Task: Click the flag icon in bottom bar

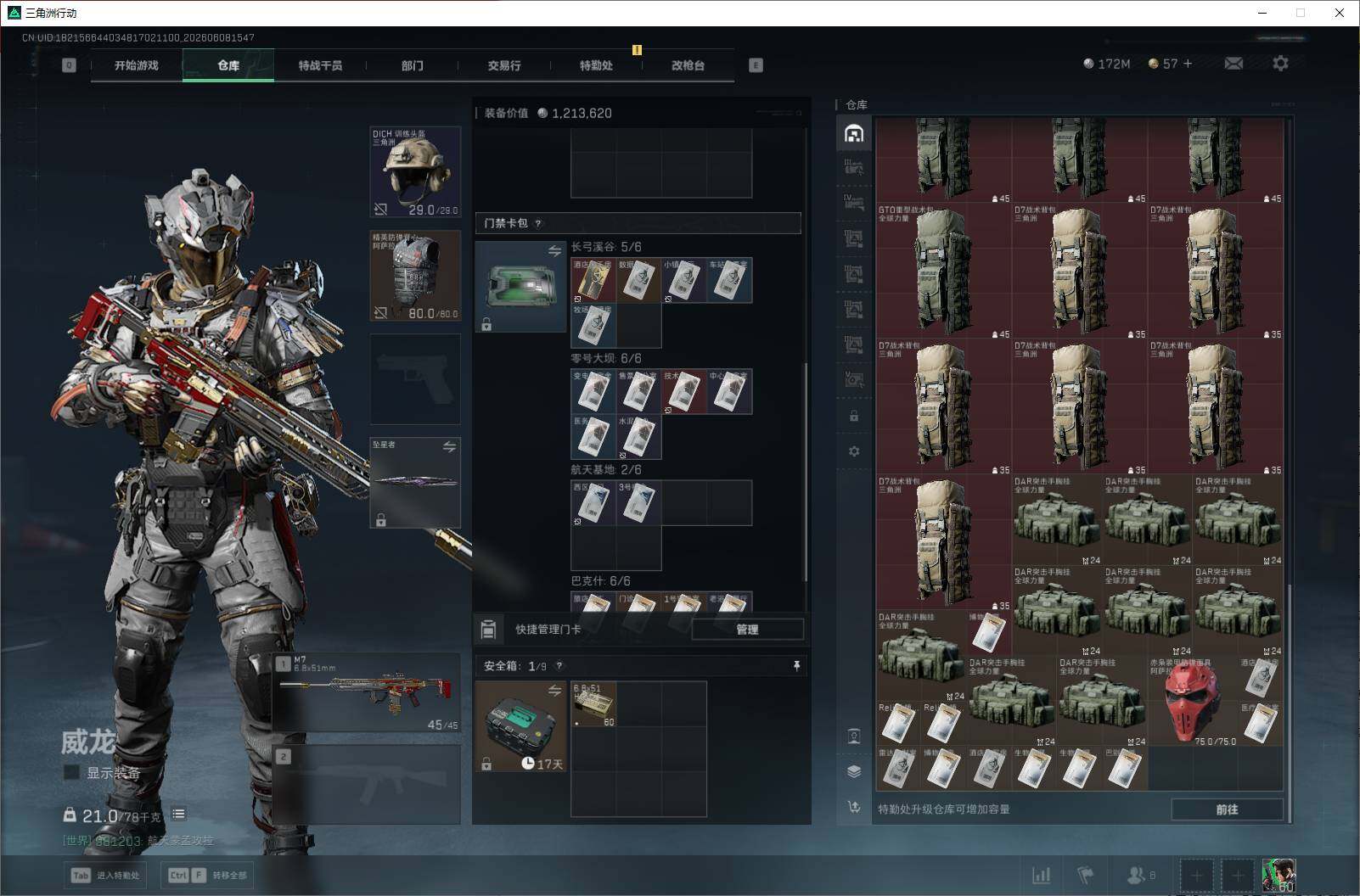Action: tap(1085, 875)
